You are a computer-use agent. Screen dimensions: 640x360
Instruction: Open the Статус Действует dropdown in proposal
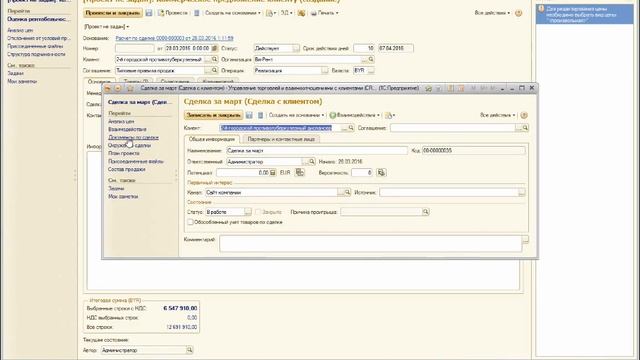point(296,48)
